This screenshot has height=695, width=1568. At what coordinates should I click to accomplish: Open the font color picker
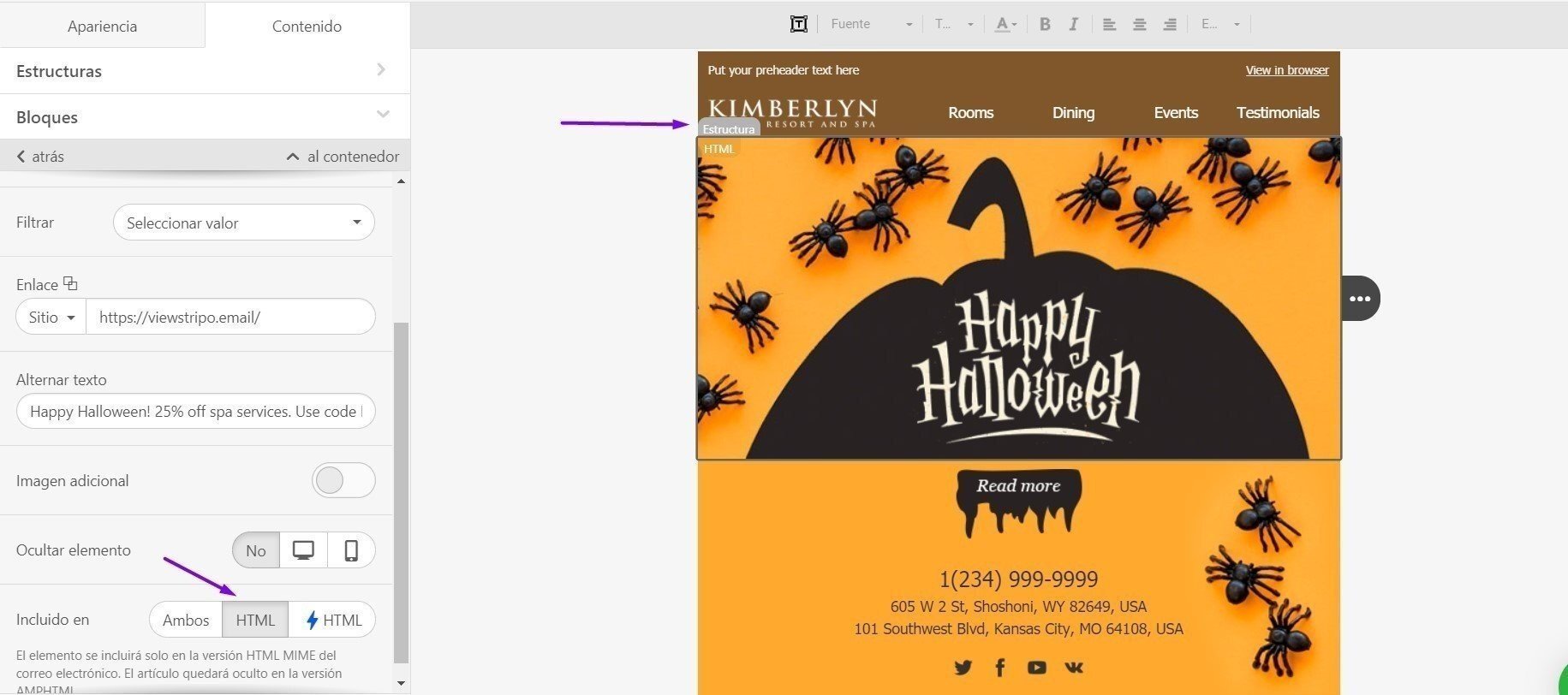(1005, 24)
